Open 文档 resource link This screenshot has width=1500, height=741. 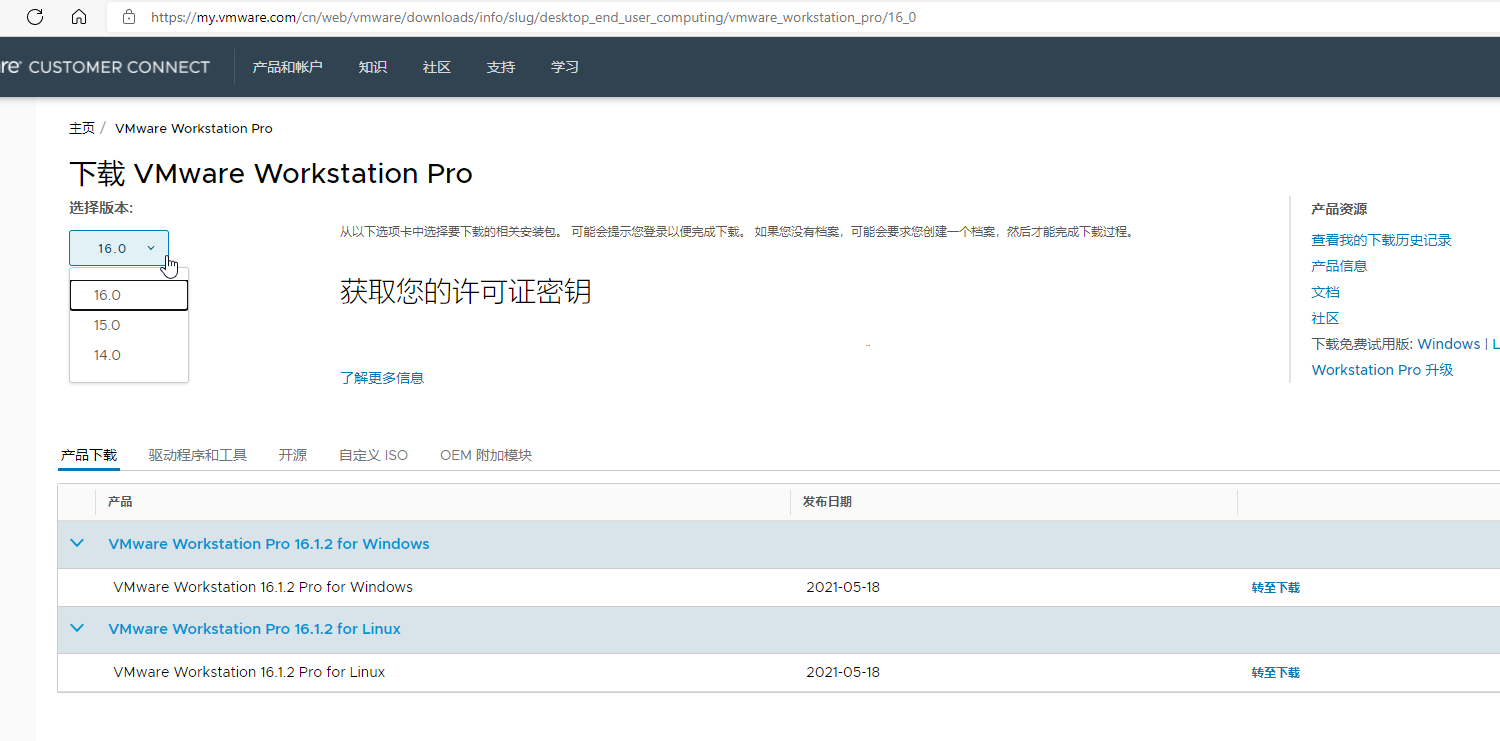click(1325, 292)
